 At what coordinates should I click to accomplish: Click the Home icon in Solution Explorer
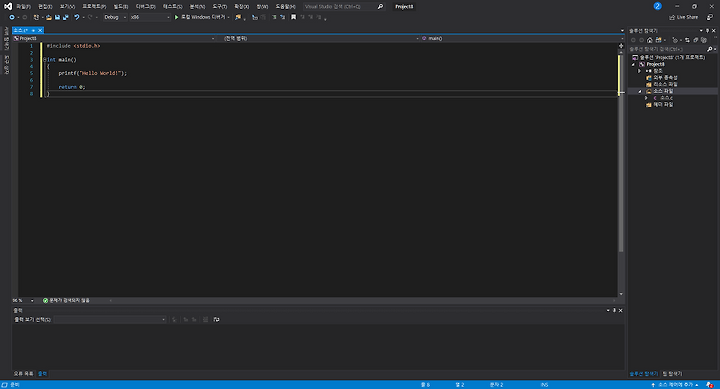pyautogui.click(x=650, y=40)
